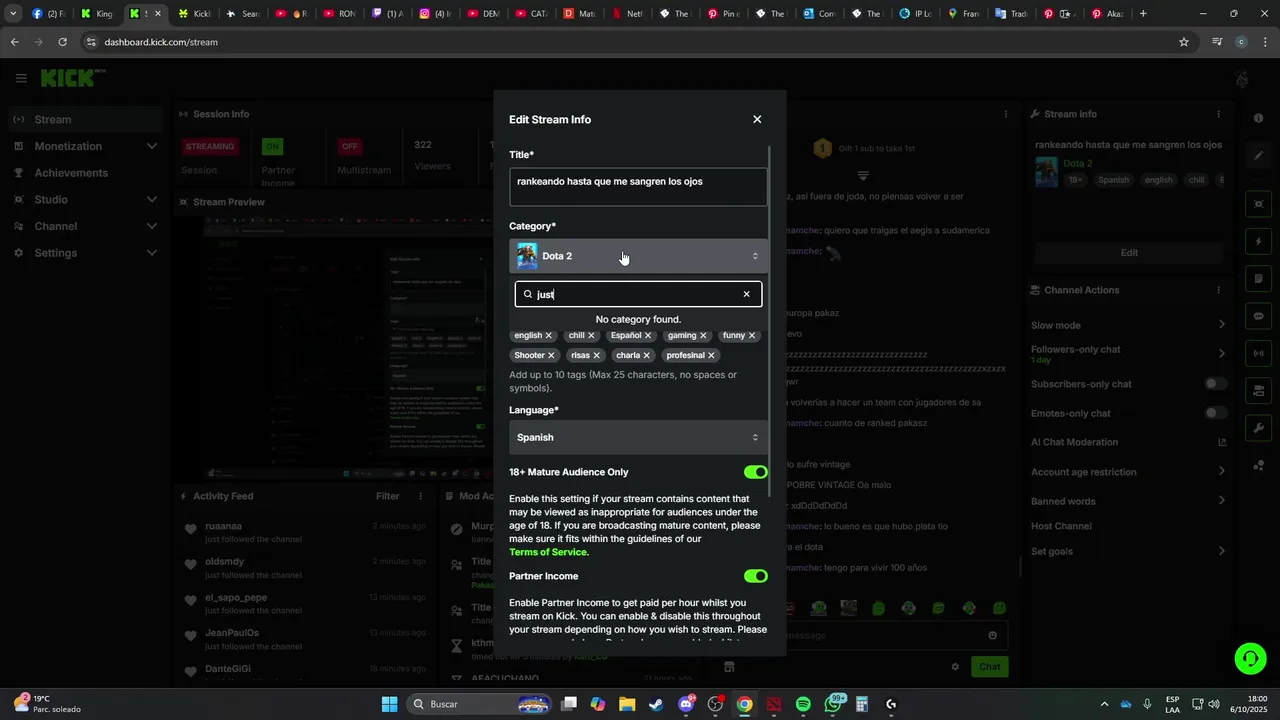Click the broadcast signal icon in right rail
Screen dimensions: 1280x720
coord(1258,353)
